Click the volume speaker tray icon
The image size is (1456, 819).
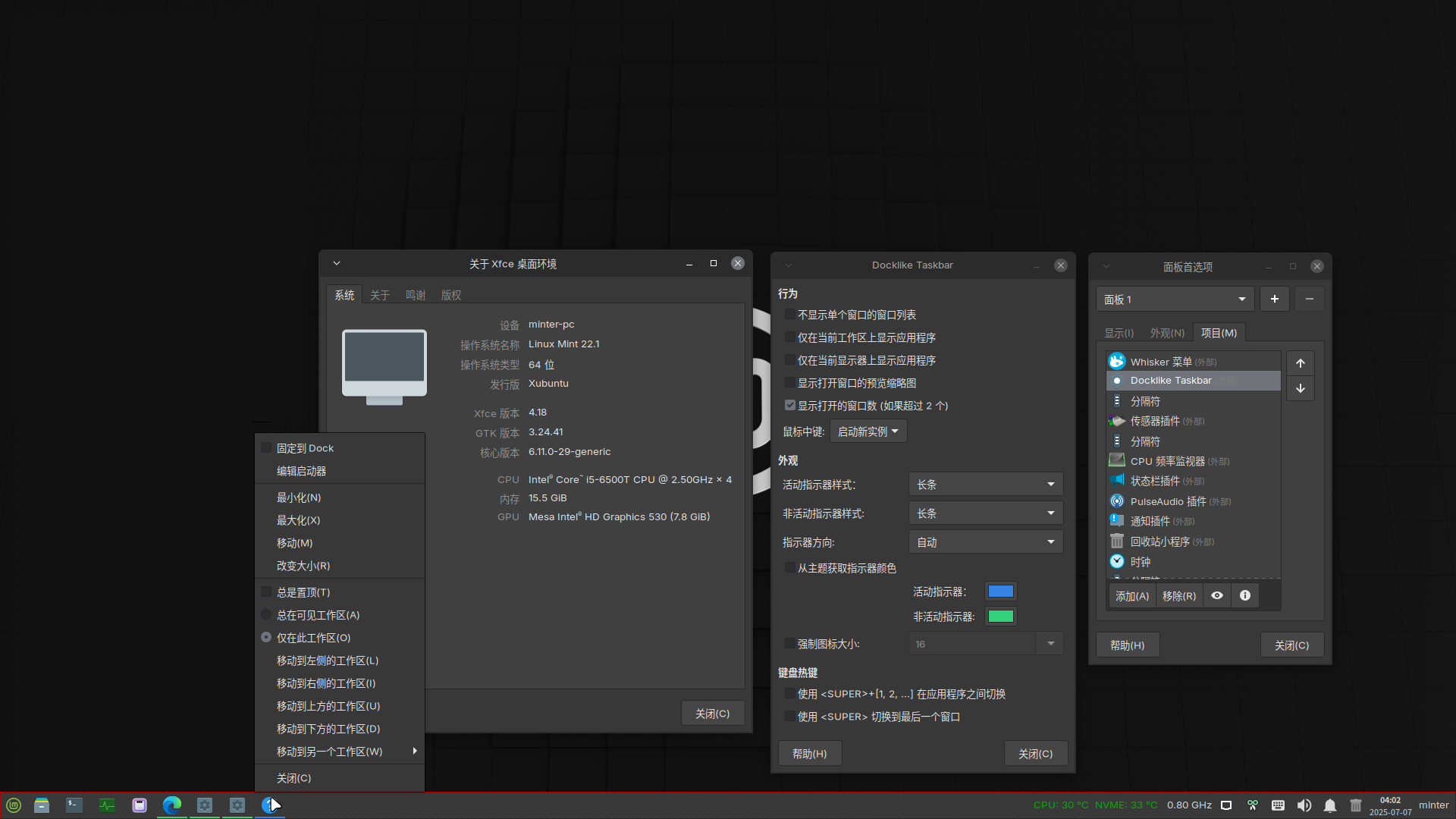(1304, 805)
